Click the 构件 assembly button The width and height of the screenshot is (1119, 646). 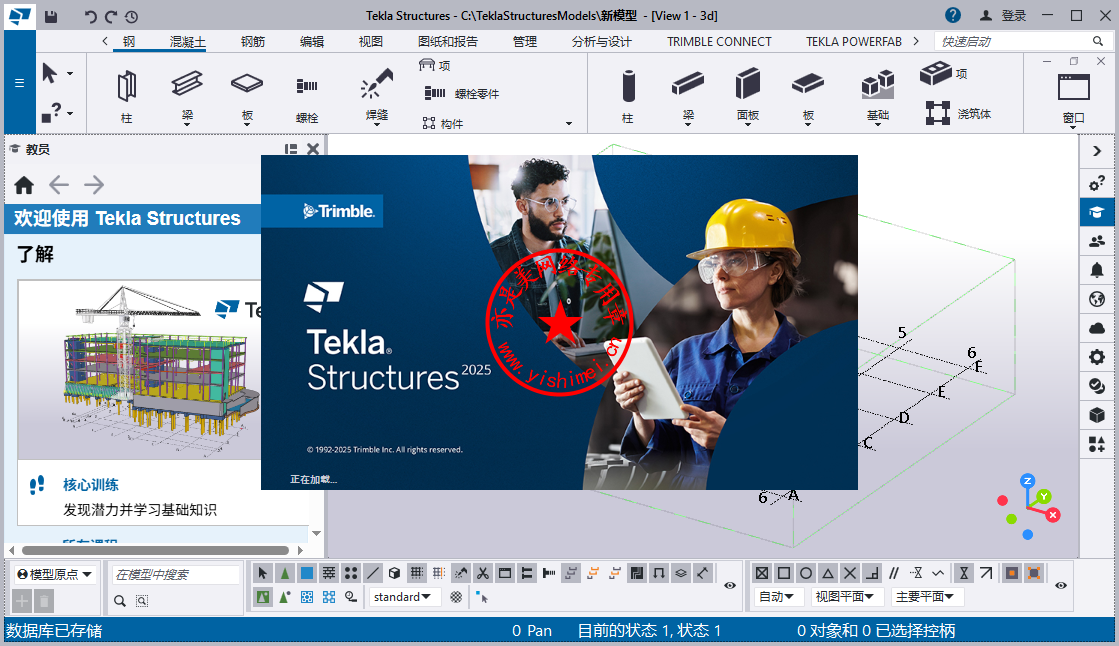pos(442,123)
